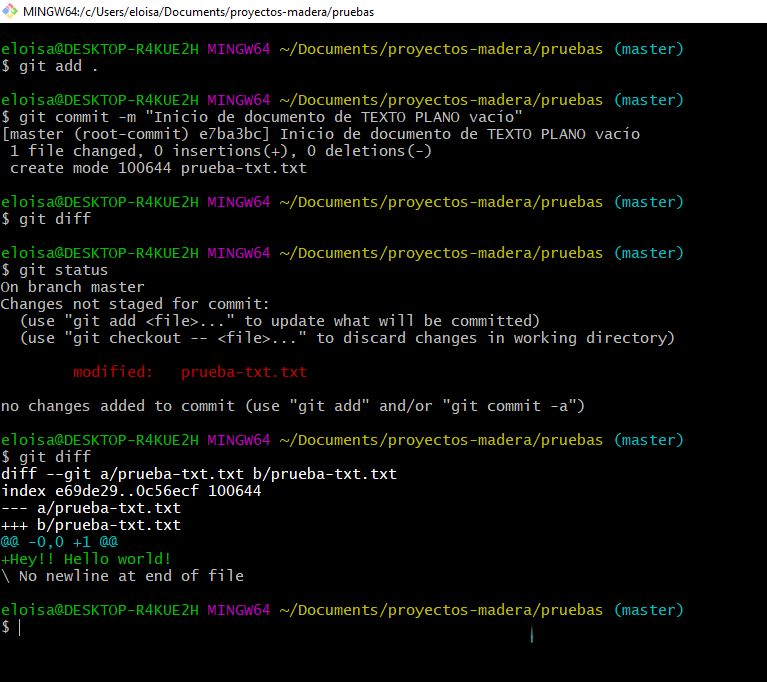Viewport: 767px width, 682px height.
Task: Click the green '+Hey!! Hello world!' line
Action: tap(86, 559)
